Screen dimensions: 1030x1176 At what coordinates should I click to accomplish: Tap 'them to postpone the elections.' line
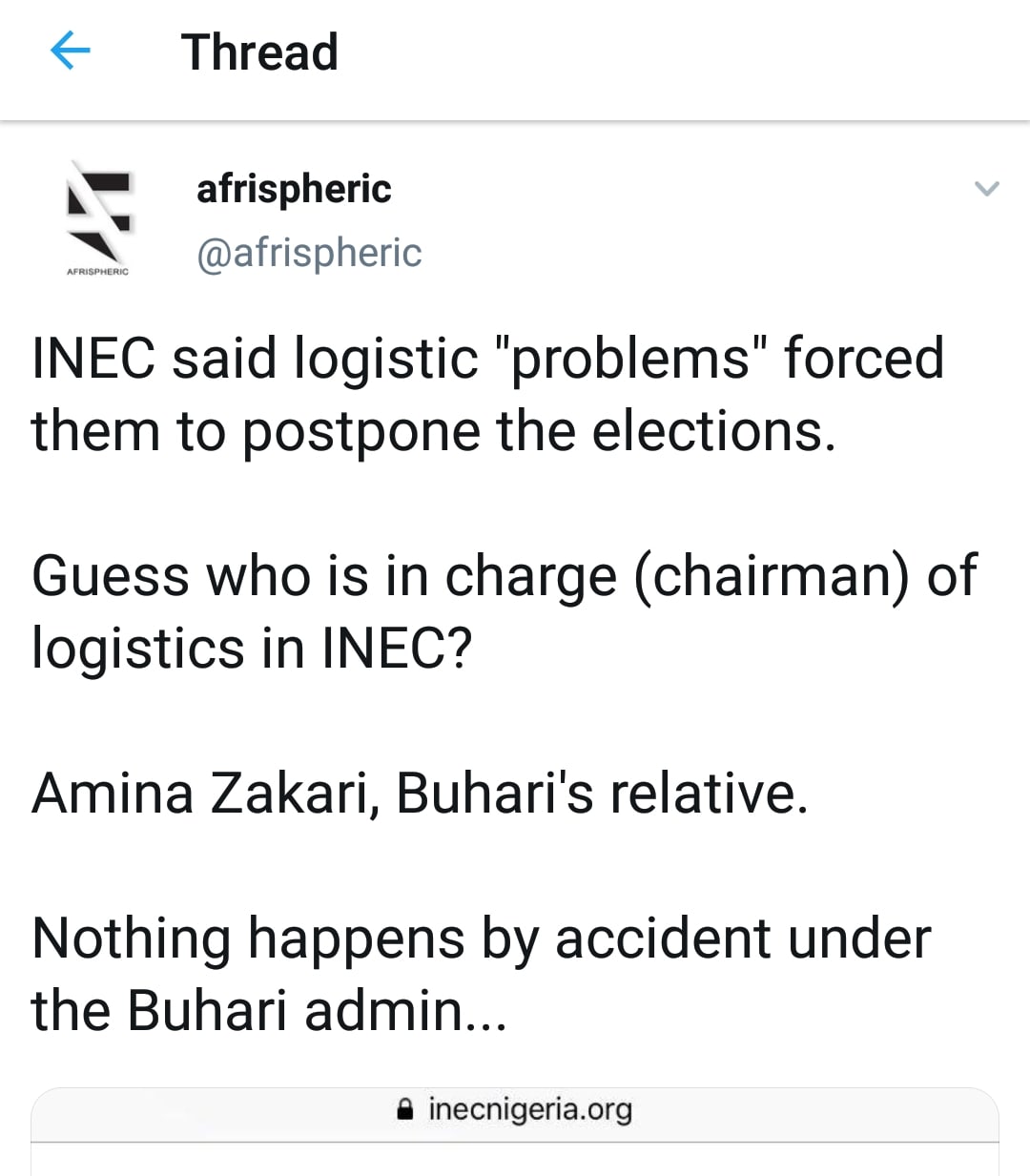433,431
